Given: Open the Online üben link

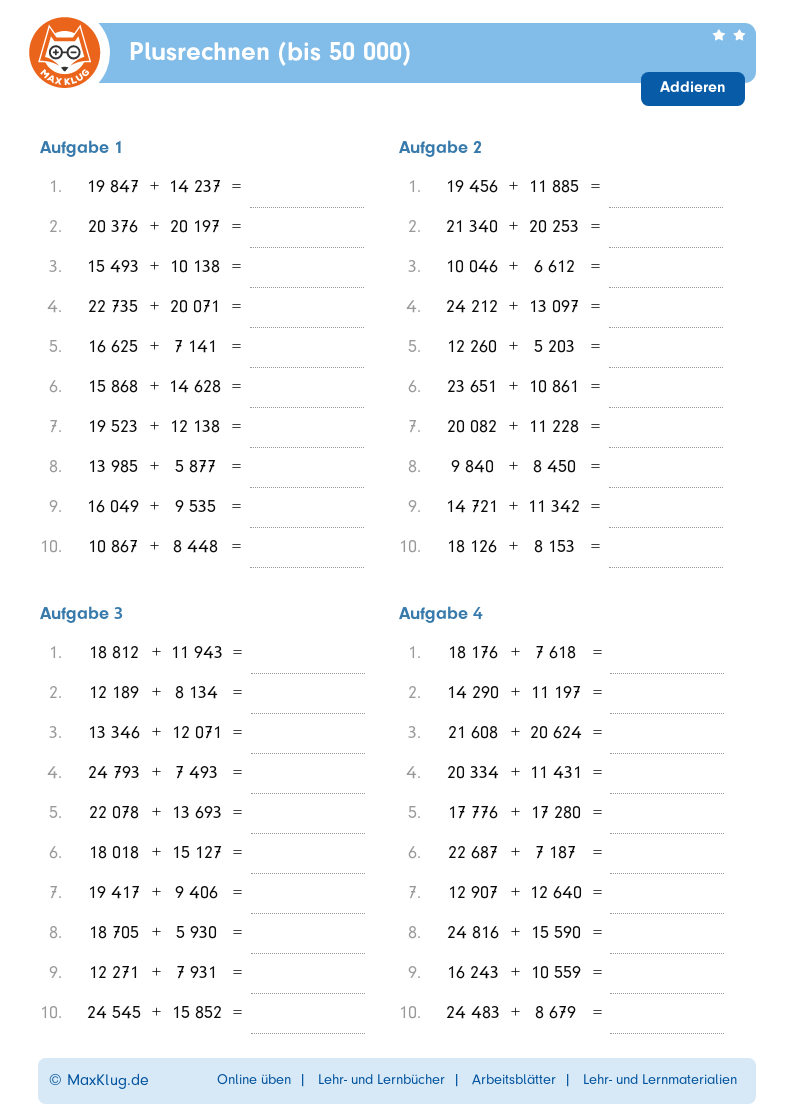Looking at the screenshot, I should click(x=254, y=1080).
